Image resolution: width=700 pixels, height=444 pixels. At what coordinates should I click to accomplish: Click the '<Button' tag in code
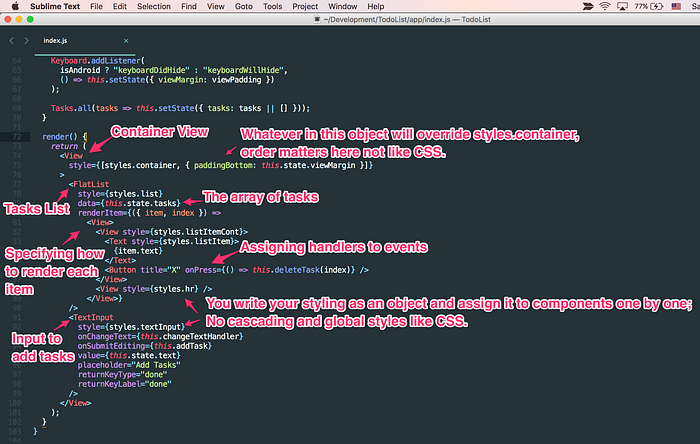click(x=120, y=270)
